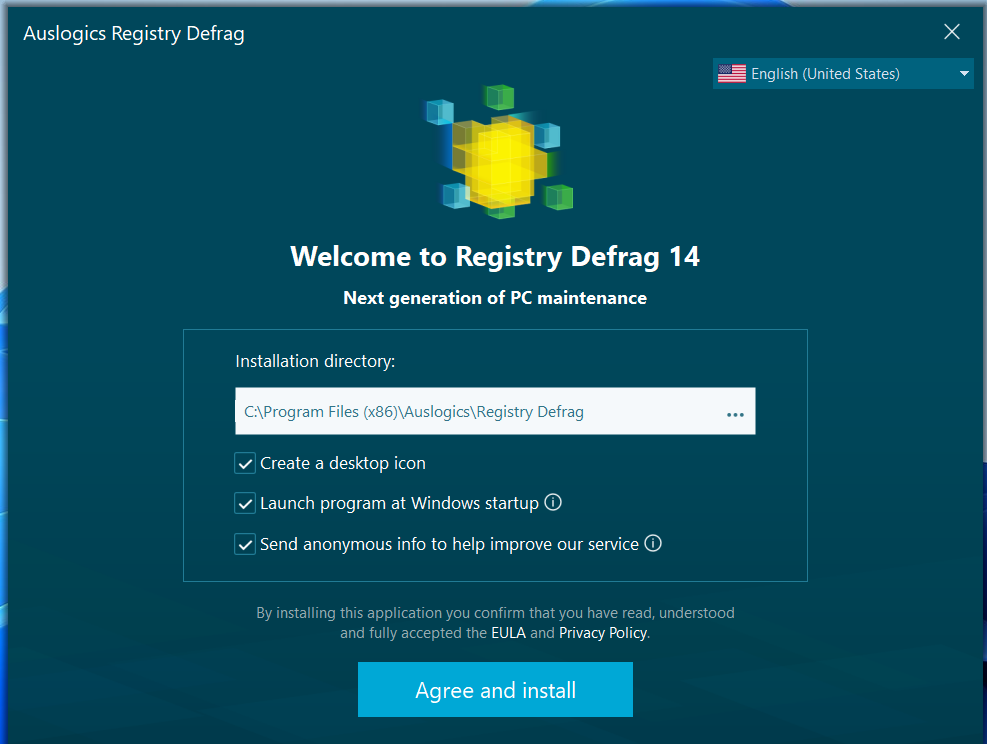Disable Launch program at Windows startup

click(245, 504)
